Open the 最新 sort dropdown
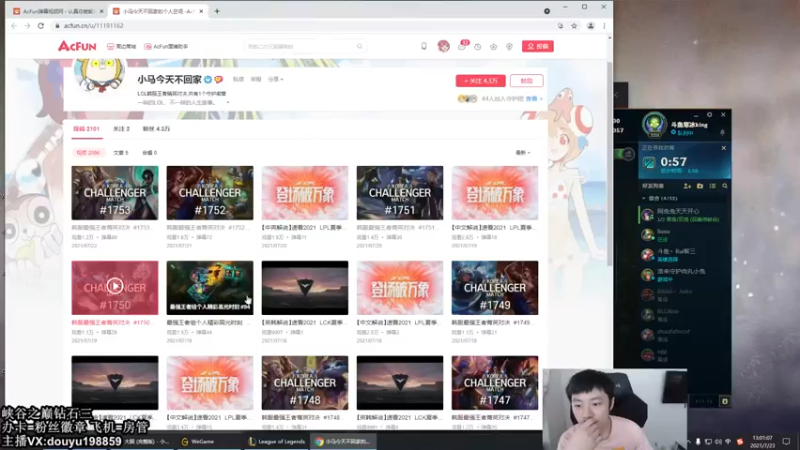The height and width of the screenshot is (450, 800). 523,153
